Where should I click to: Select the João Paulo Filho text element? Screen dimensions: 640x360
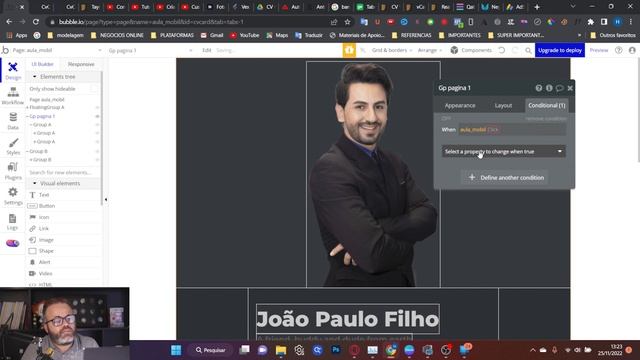[348, 319]
